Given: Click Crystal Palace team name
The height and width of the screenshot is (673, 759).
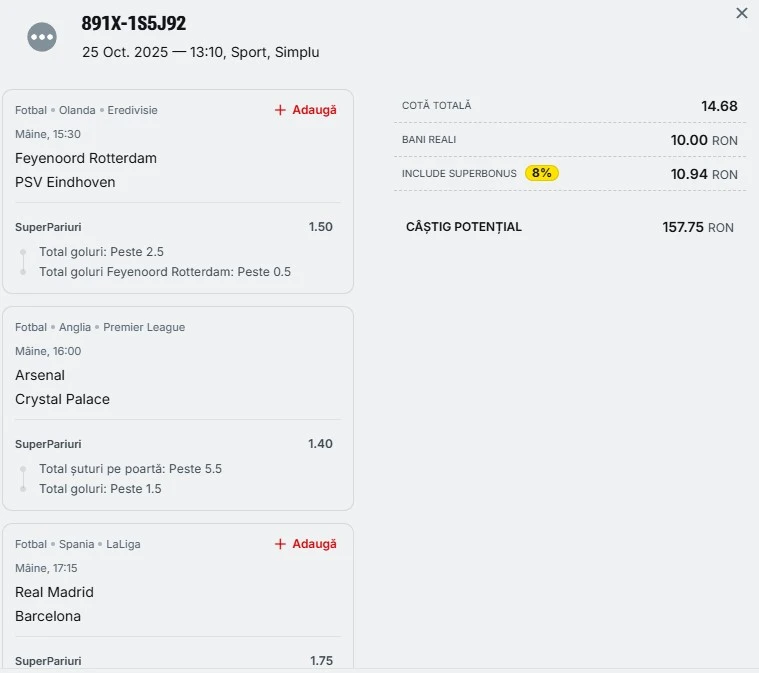Looking at the screenshot, I should 62,399.
